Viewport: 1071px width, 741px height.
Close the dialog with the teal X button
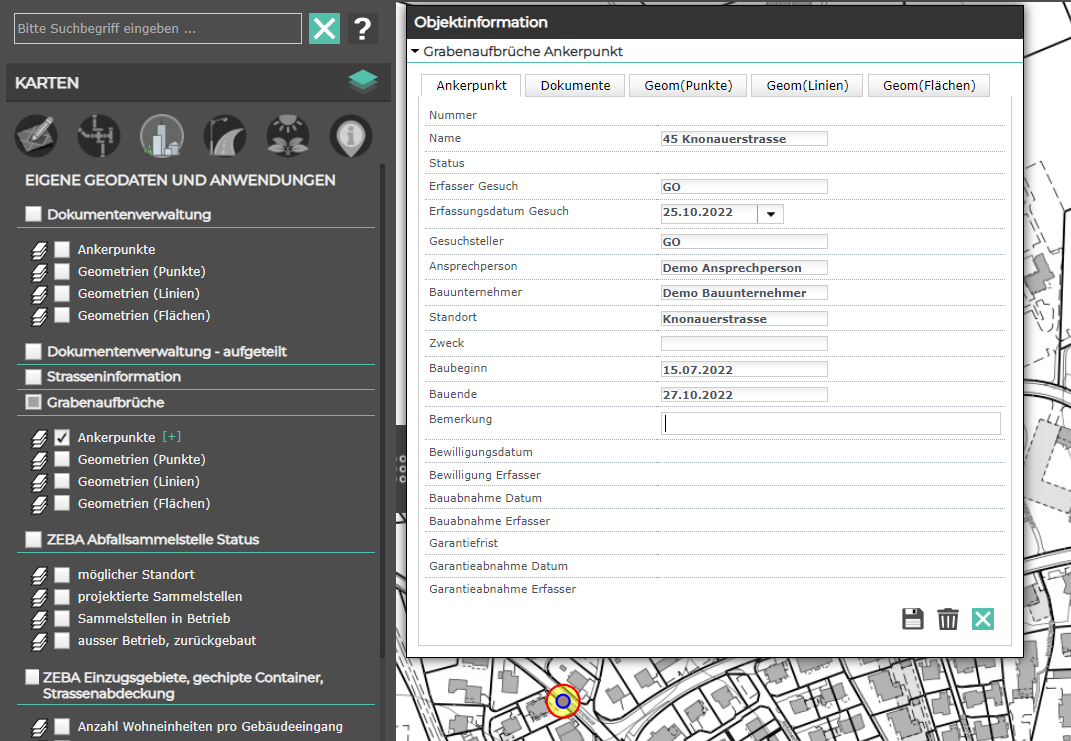[x=983, y=619]
